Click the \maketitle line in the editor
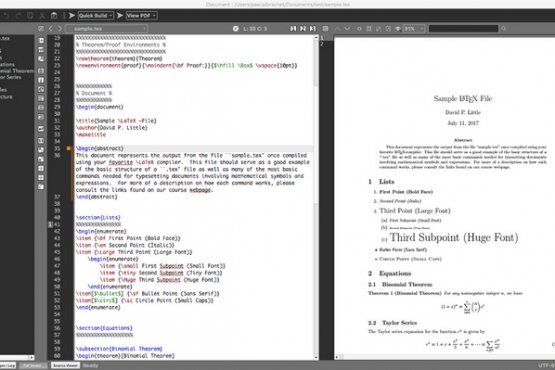This screenshot has width=555, height=370. (x=91, y=135)
